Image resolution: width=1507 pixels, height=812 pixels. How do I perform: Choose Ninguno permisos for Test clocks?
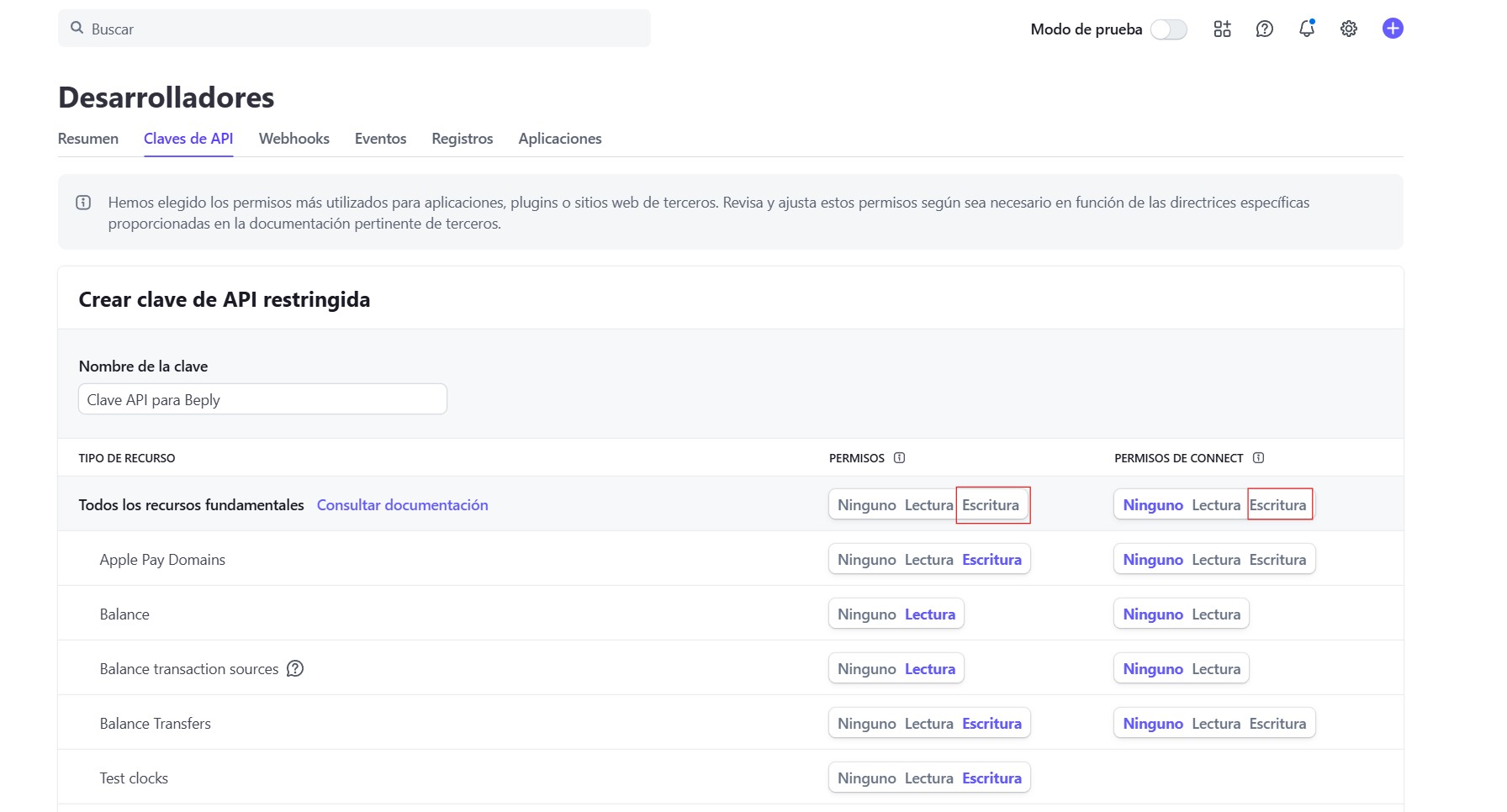[x=867, y=778]
